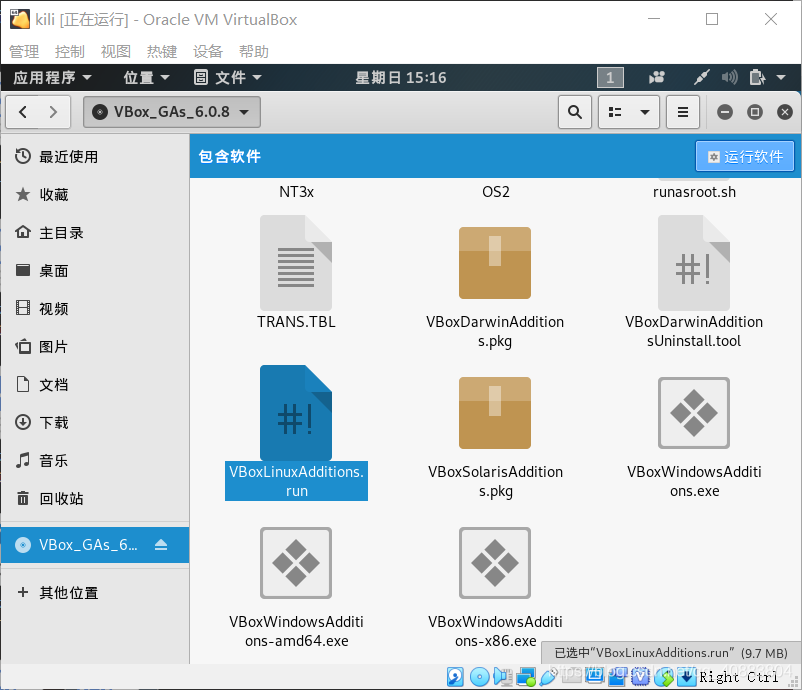The image size is (802, 690).
Task: Click the pen recorder icon in top bar
Action: point(701,78)
